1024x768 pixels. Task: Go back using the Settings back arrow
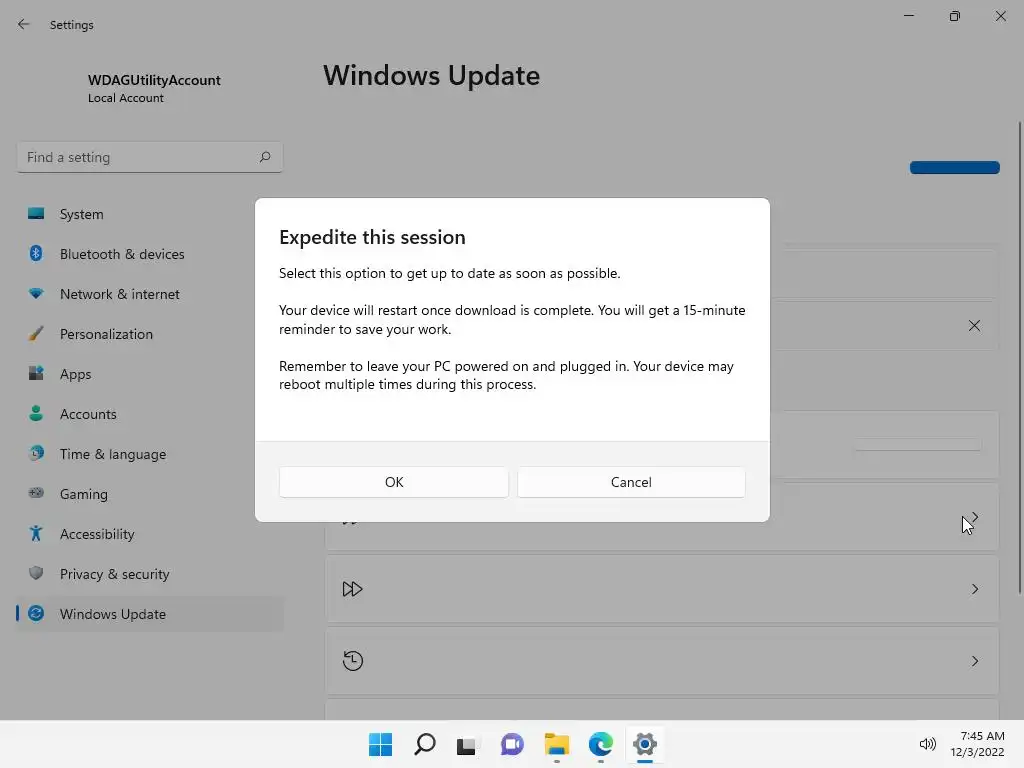click(x=24, y=24)
